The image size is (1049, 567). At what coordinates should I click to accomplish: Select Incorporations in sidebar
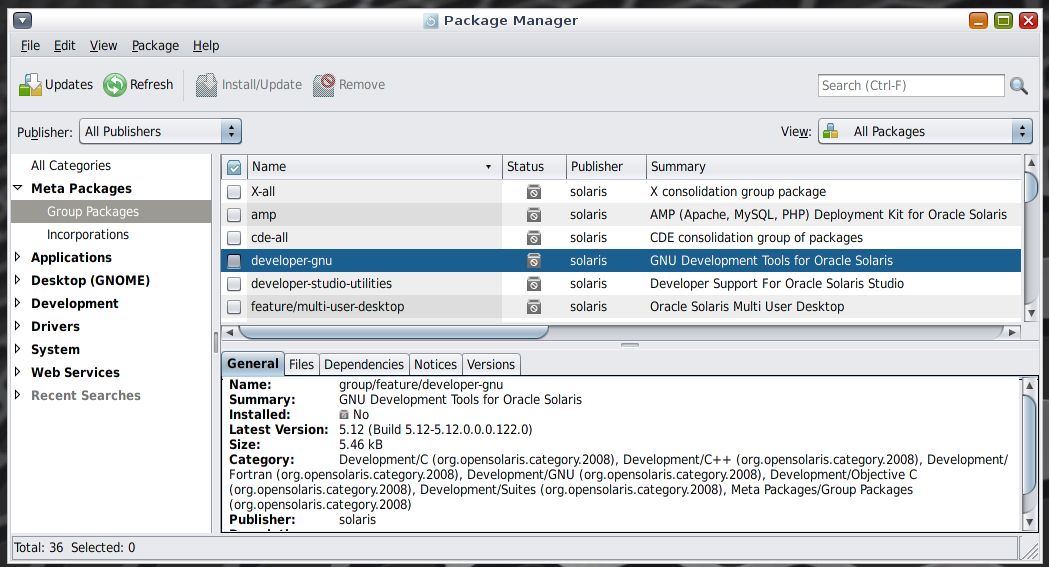click(x=88, y=234)
